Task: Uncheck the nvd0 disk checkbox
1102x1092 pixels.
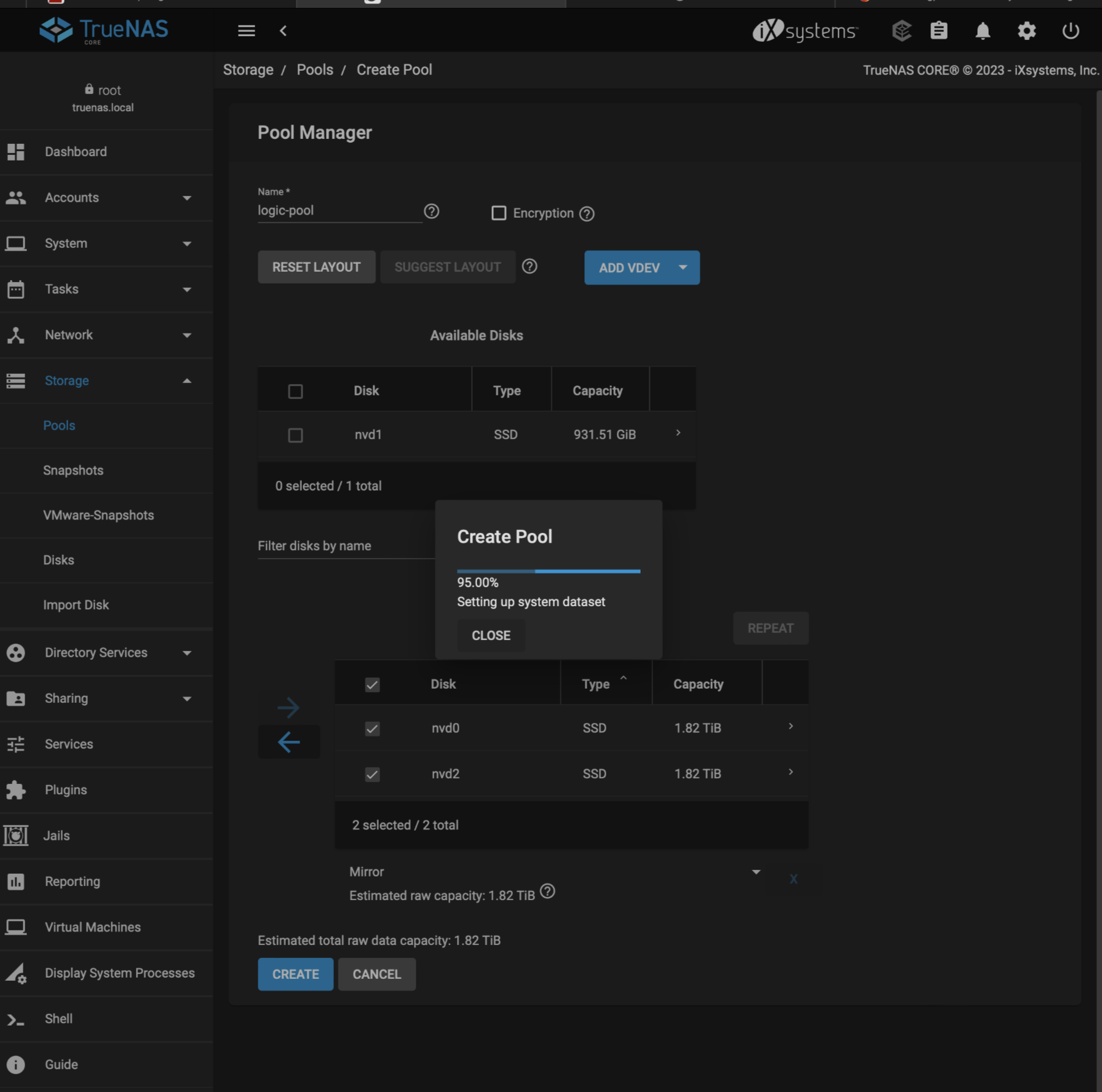Action: click(x=372, y=729)
